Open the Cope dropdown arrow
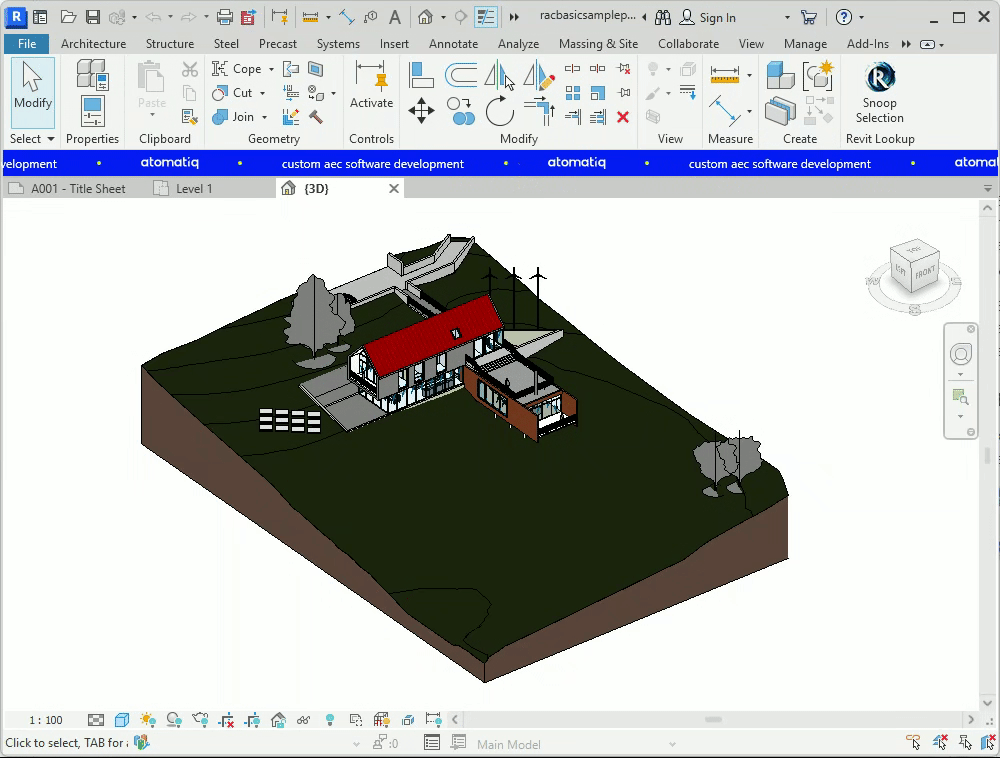The width and height of the screenshot is (1000, 758). (271, 69)
